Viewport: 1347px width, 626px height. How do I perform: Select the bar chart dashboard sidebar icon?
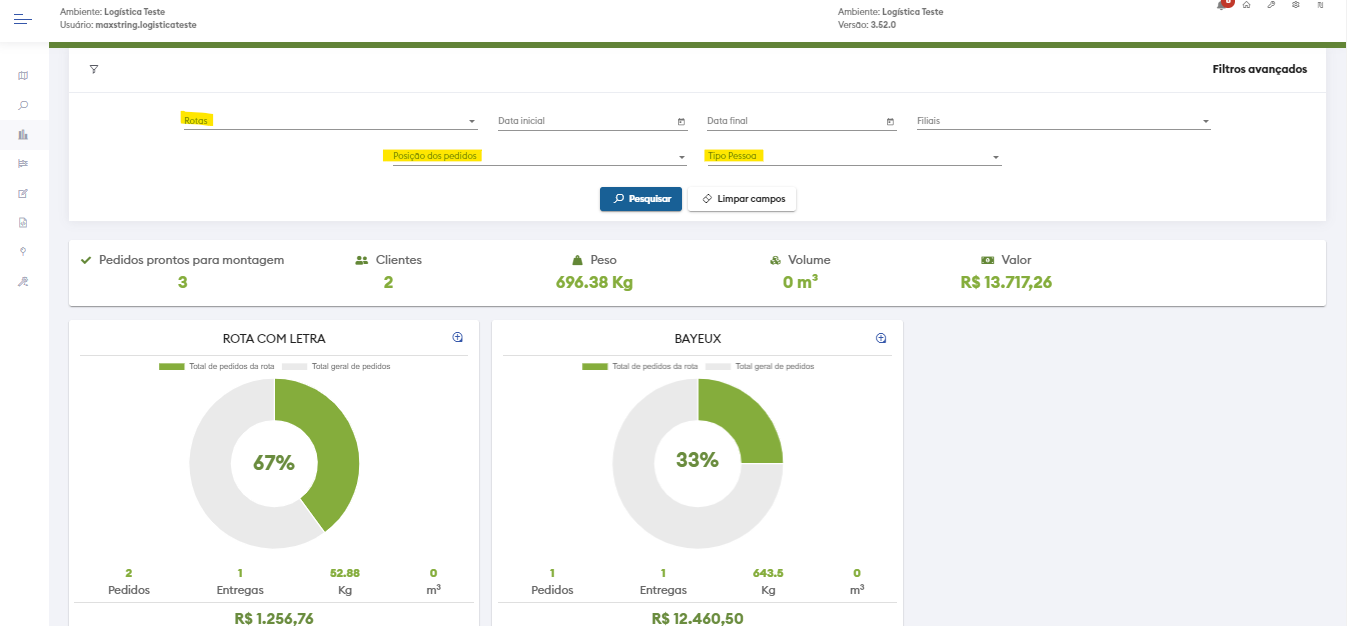(x=23, y=134)
